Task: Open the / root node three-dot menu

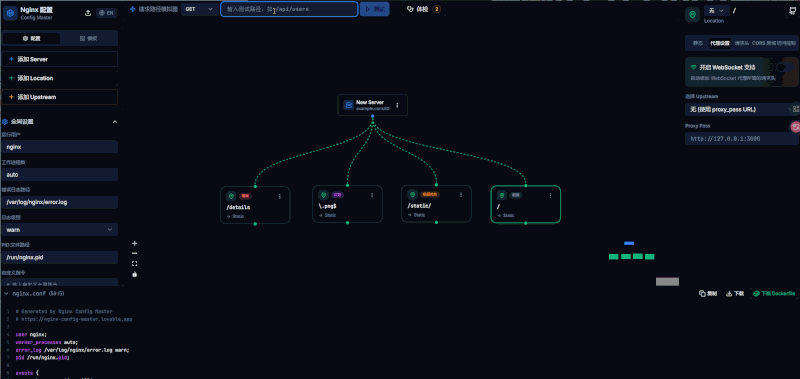Action: pyautogui.click(x=550, y=195)
